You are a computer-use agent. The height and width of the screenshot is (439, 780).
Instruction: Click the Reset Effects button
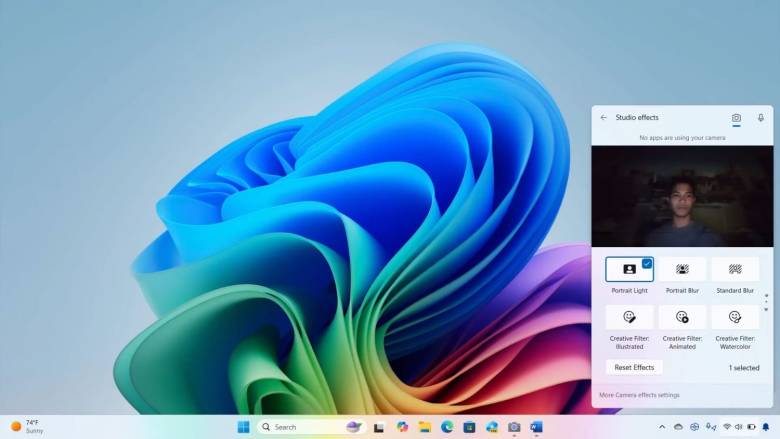(x=634, y=367)
